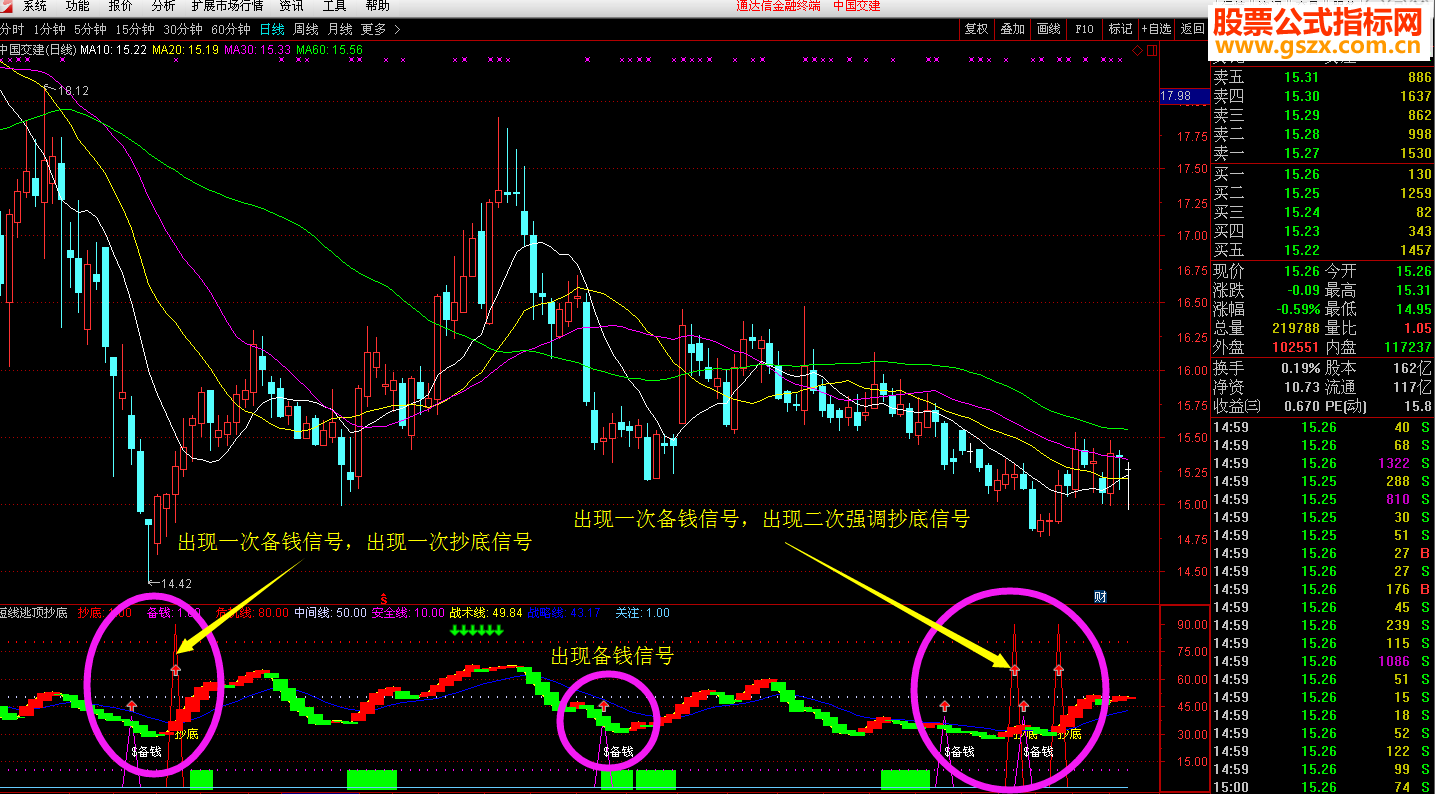Select the 卖一 15.27 order row
The image size is (1435, 794).
click(1322, 154)
